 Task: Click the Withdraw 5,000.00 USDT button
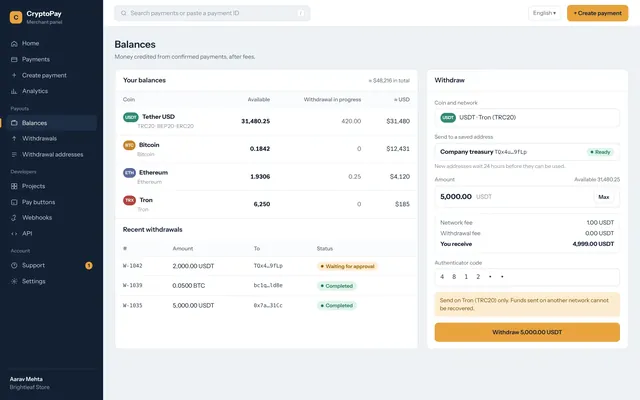click(x=527, y=332)
